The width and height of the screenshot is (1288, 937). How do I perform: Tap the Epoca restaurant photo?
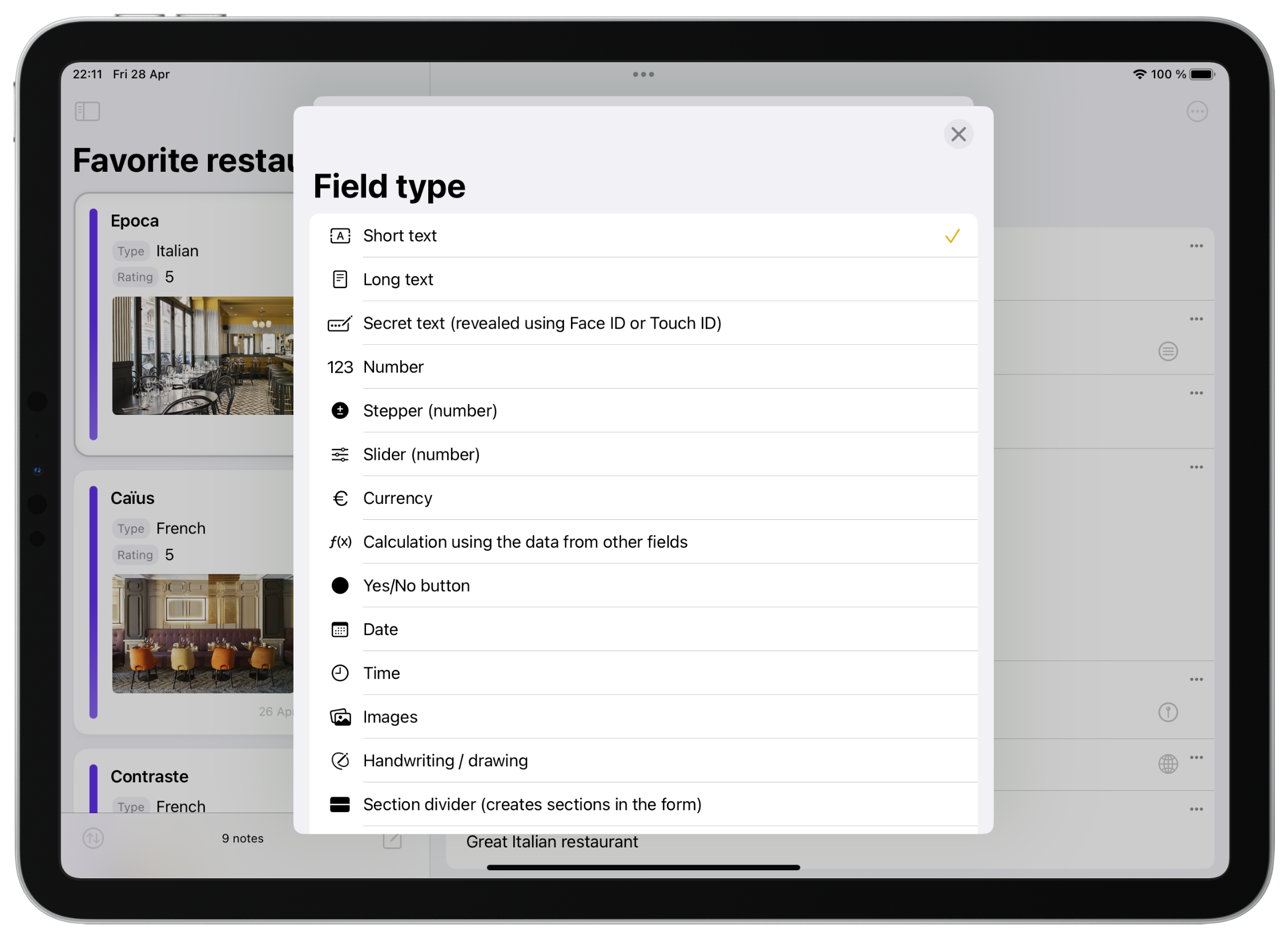click(x=203, y=356)
